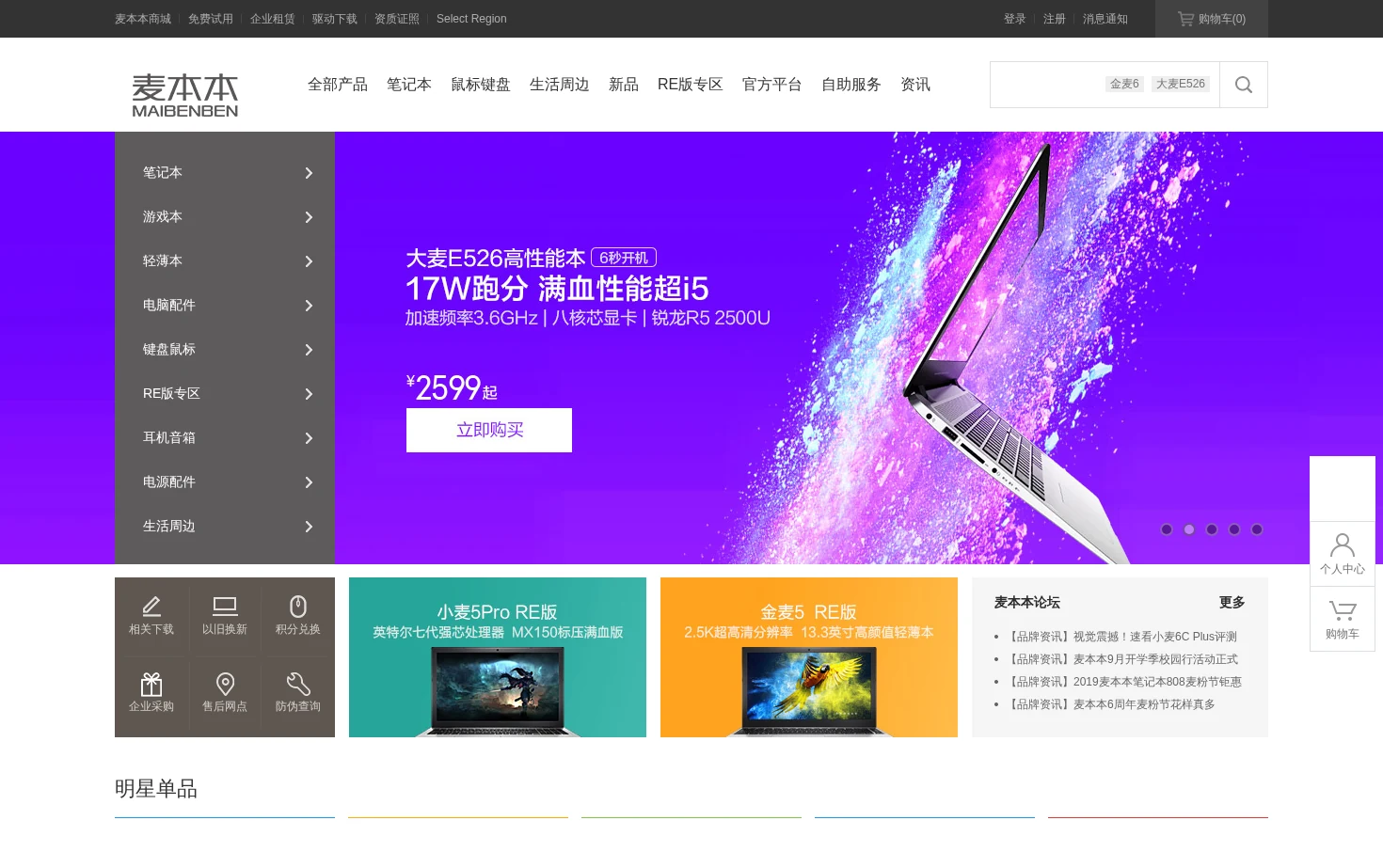The height and width of the screenshot is (868, 1383).
Task: Expand the 电脑配件 category arrow
Action: [x=309, y=306]
